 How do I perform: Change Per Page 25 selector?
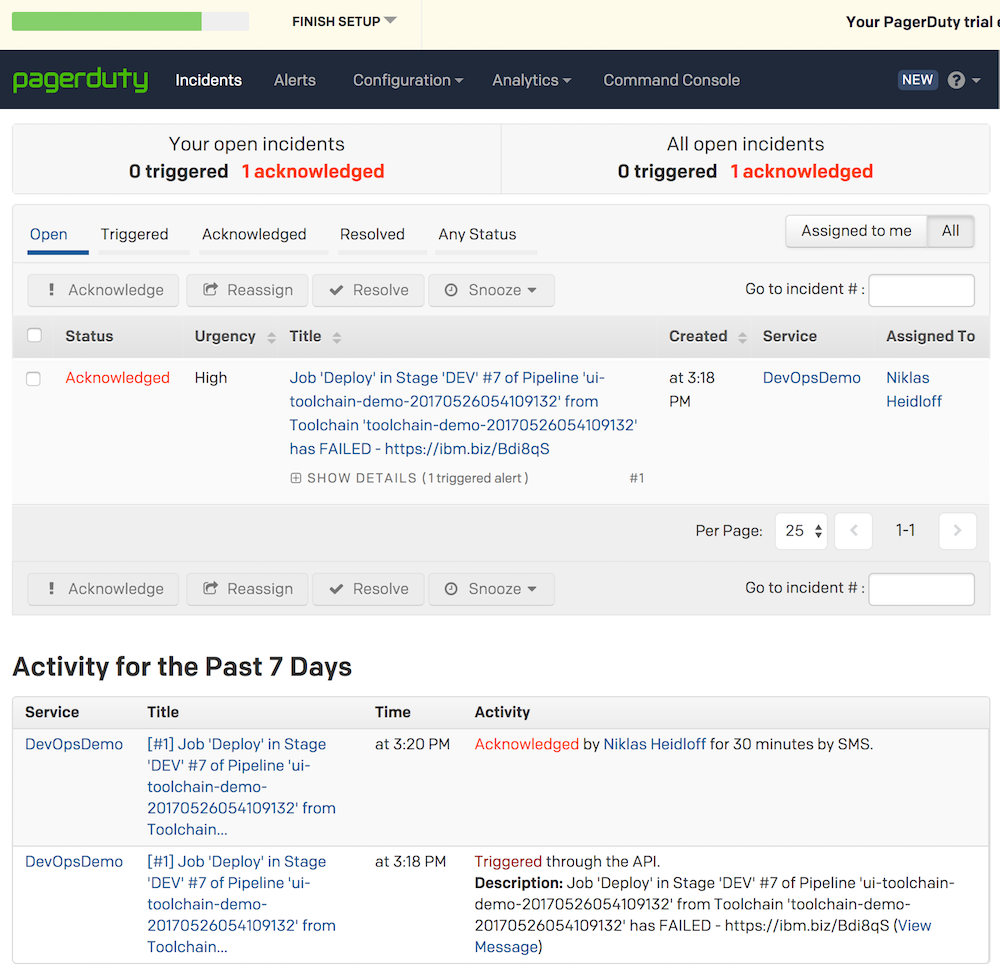point(801,531)
